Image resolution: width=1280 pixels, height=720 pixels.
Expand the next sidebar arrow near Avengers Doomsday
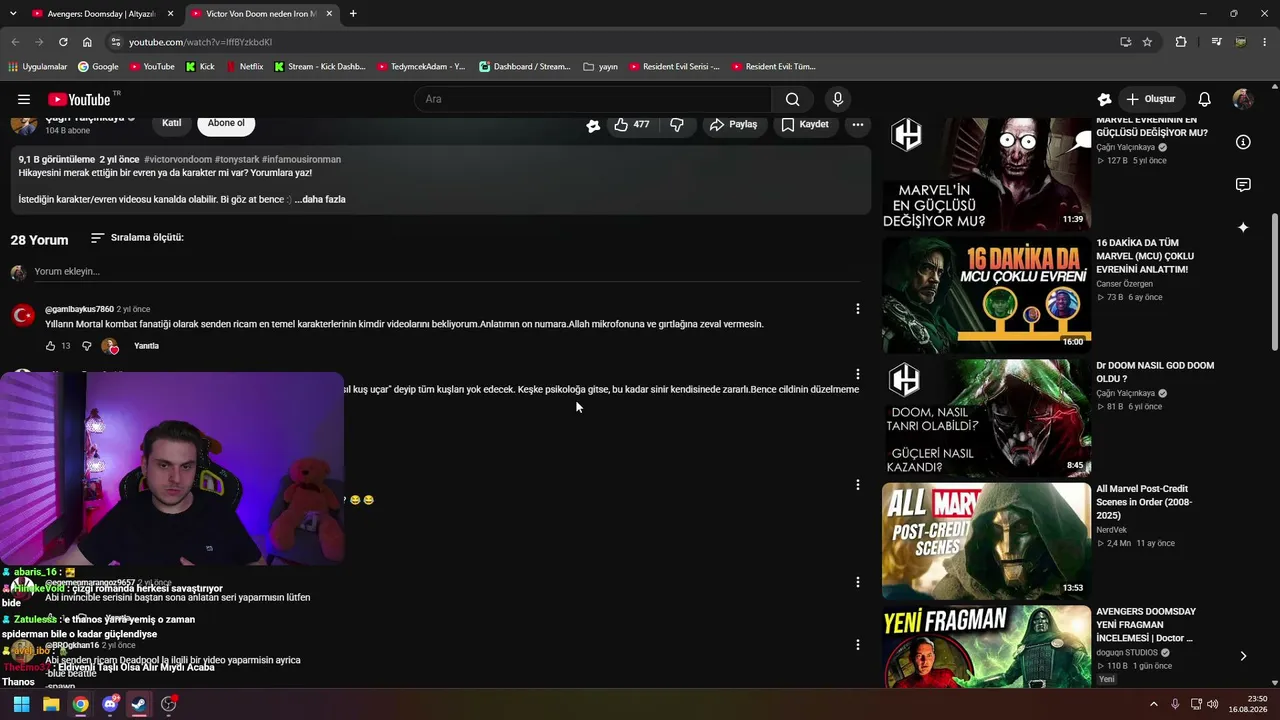click(1243, 656)
